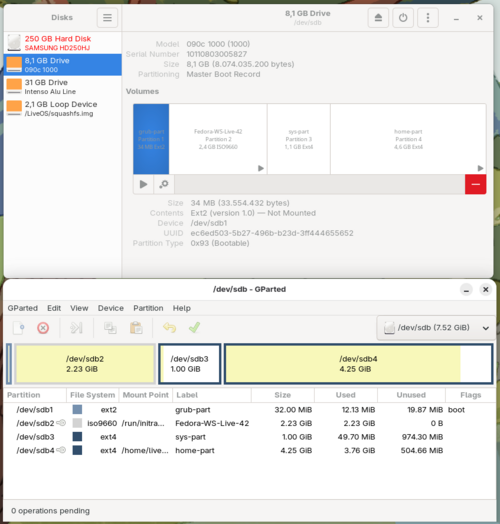Select home-part Partition 4 volume block
The height and width of the screenshot is (524, 500).
408,139
